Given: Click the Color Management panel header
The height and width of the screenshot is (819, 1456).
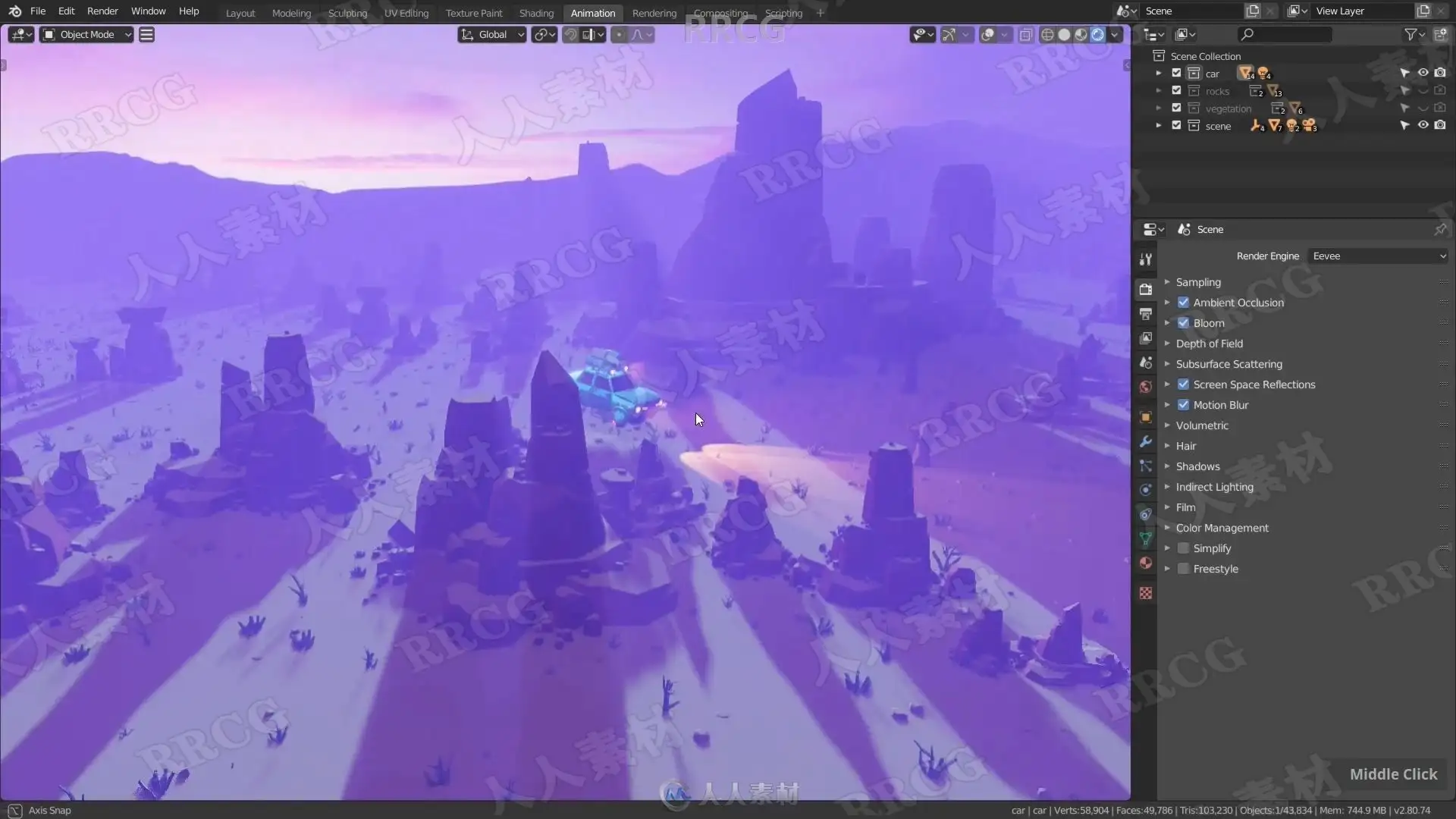Looking at the screenshot, I should pos(1222,528).
